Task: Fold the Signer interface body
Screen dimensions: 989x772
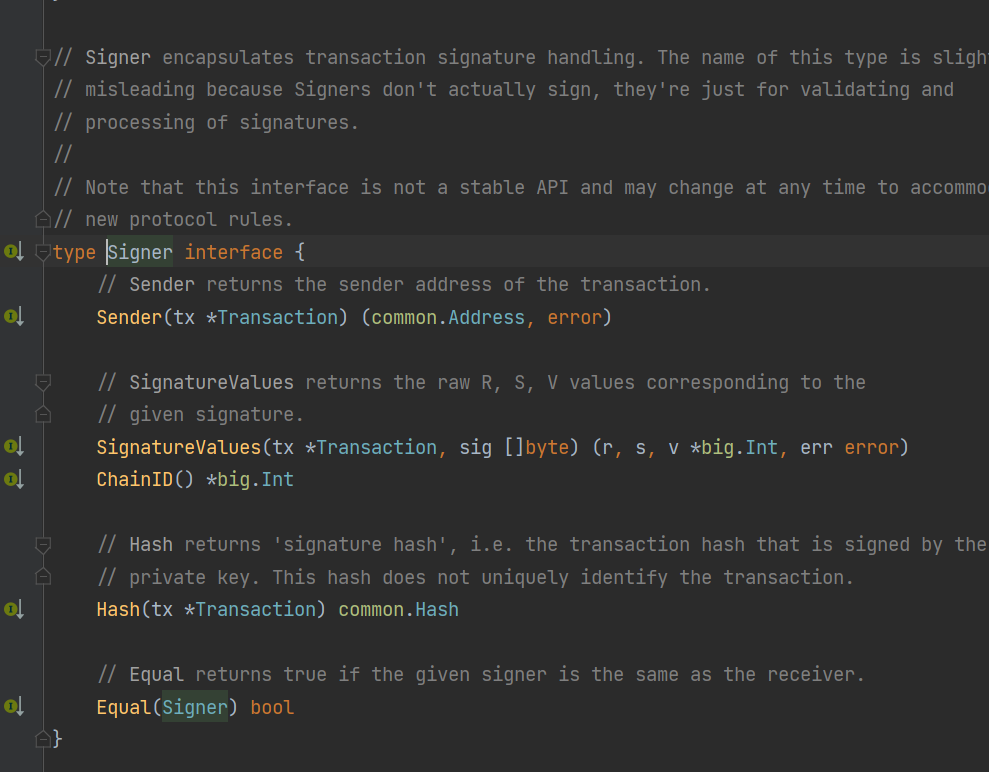Action: click(43, 253)
